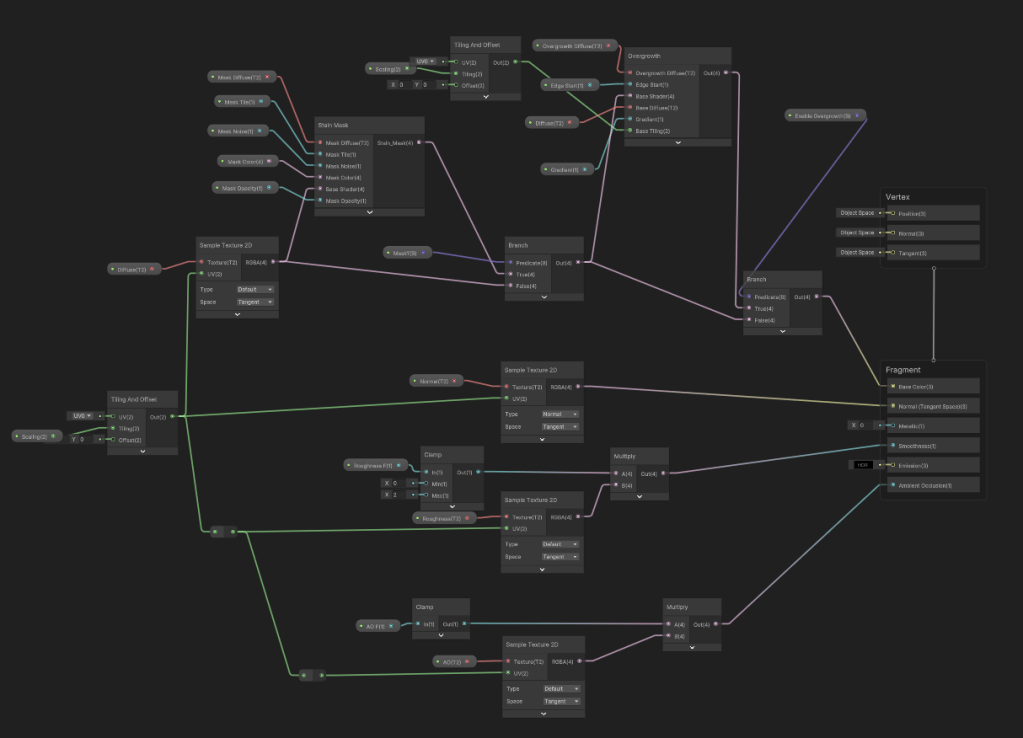Select the Roughness Fill property node
The image size is (1023, 738).
pyautogui.click(x=375, y=465)
